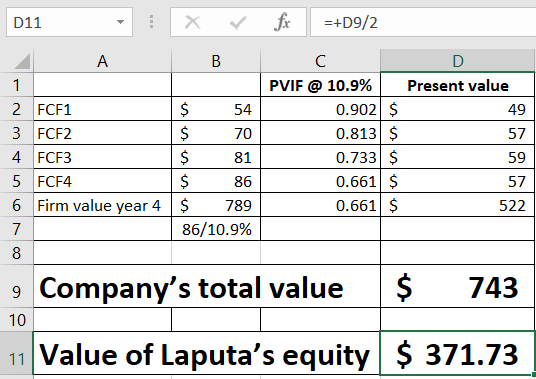Cancel the formula bar entry
Image resolution: width=536 pixels, height=379 pixels.
point(192,23)
